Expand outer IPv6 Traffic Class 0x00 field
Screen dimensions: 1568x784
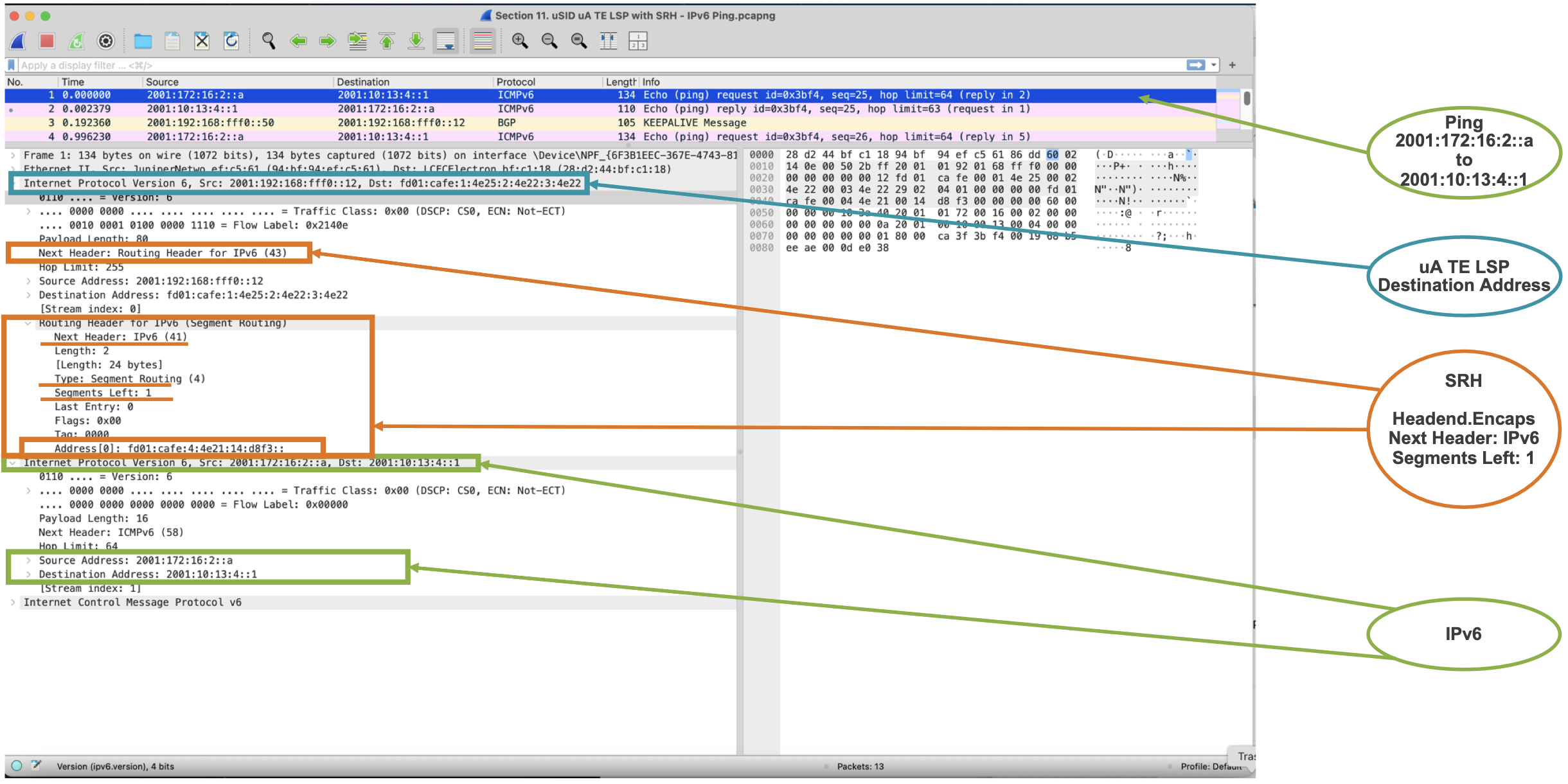28,211
